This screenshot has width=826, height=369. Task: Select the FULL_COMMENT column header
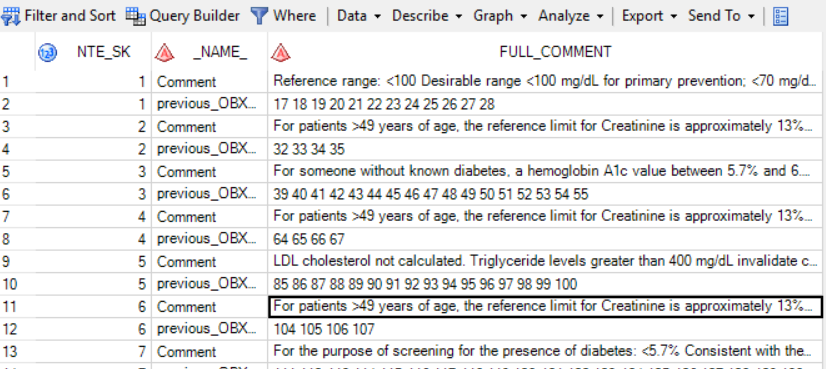(x=546, y=52)
